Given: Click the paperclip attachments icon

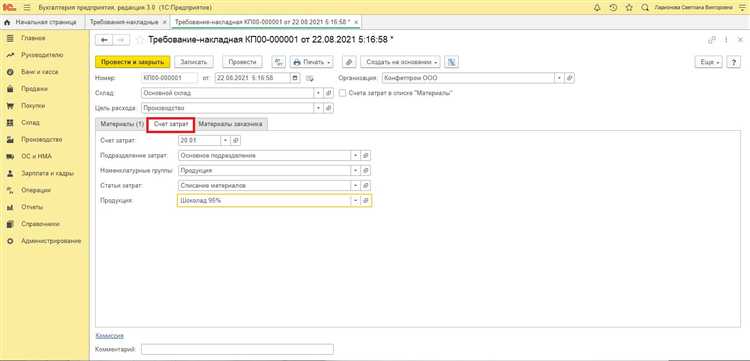Looking at the screenshot, I should tap(349, 62).
